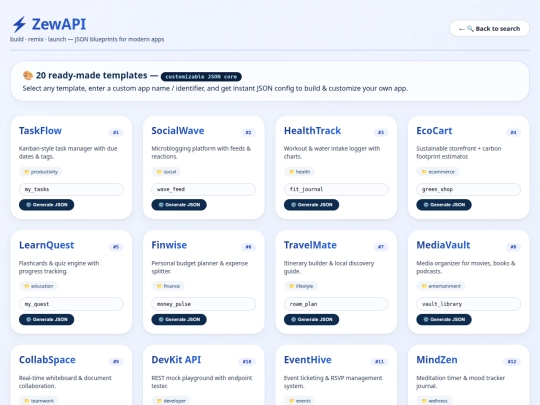Focus the money_pulse input field
Screen dimensions: 540x405
click(x=204, y=304)
